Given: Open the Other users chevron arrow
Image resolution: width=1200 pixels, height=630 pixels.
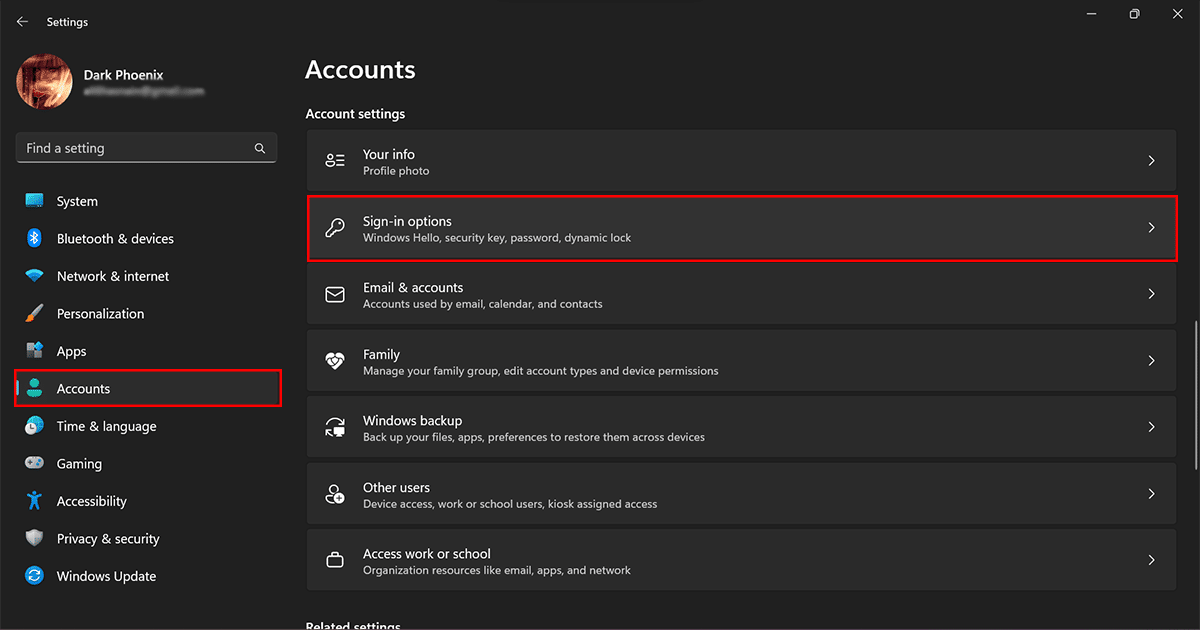Looking at the screenshot, I should coord(1151,494).
